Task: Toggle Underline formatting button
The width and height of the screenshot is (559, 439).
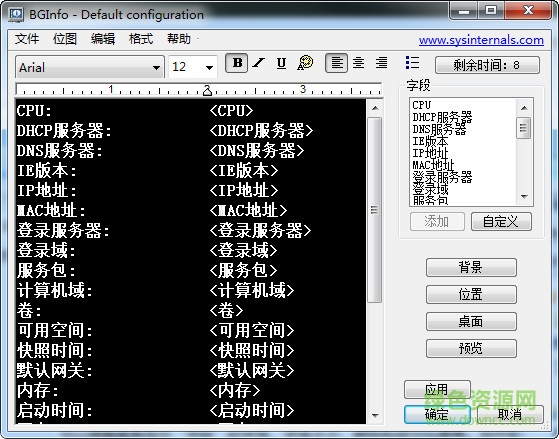Action: [281, 63]
